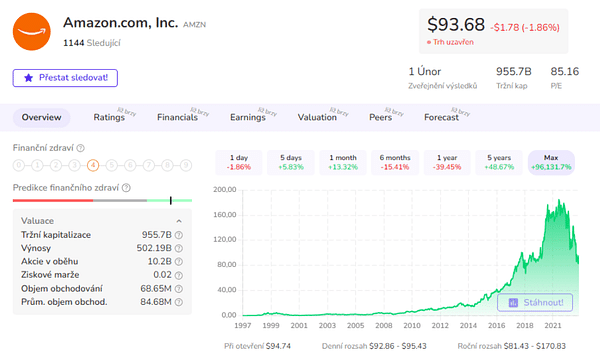The image size is (600, 360).
Task: Click the Stáhnout! download button
Action: tap(535, 303)
